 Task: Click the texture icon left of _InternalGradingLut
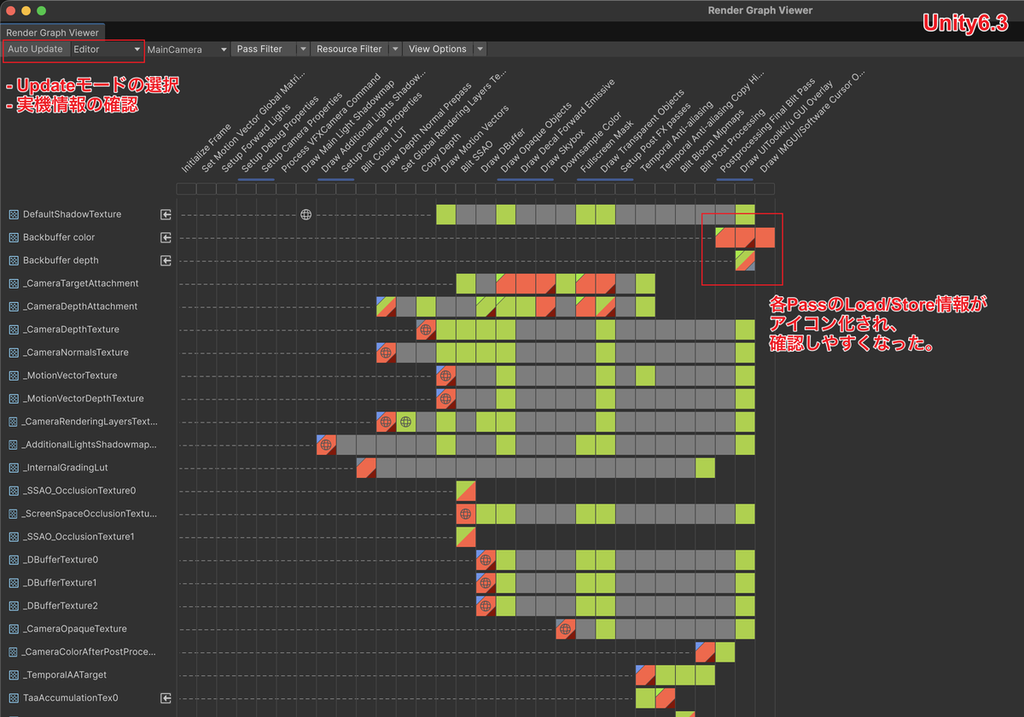(x=13, y=468)
